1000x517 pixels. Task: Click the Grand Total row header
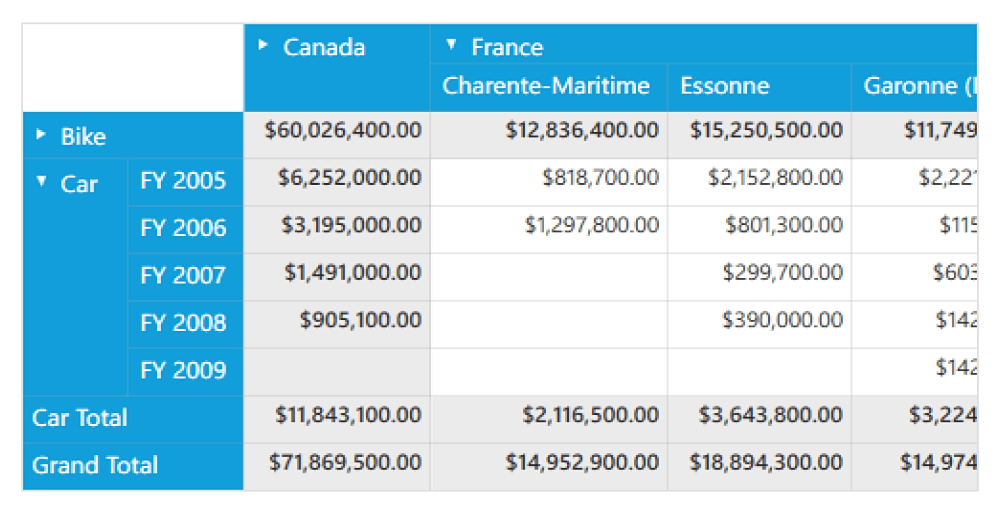[95, 465]
